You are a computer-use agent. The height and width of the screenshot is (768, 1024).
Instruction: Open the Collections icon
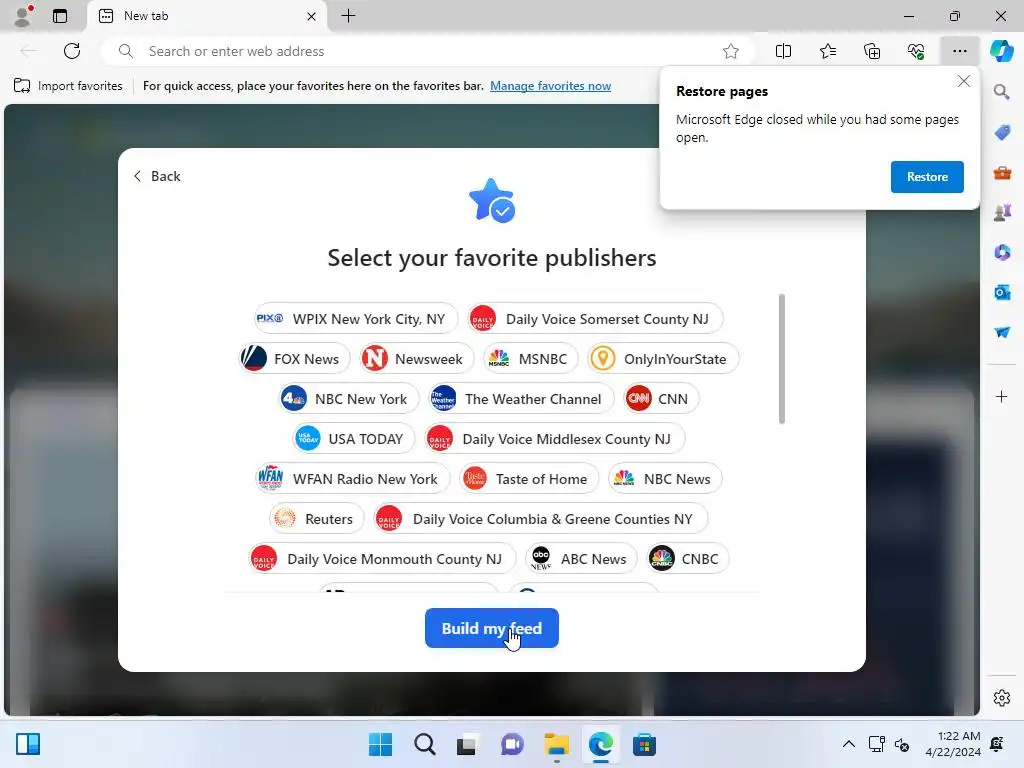tap(872, 51)
